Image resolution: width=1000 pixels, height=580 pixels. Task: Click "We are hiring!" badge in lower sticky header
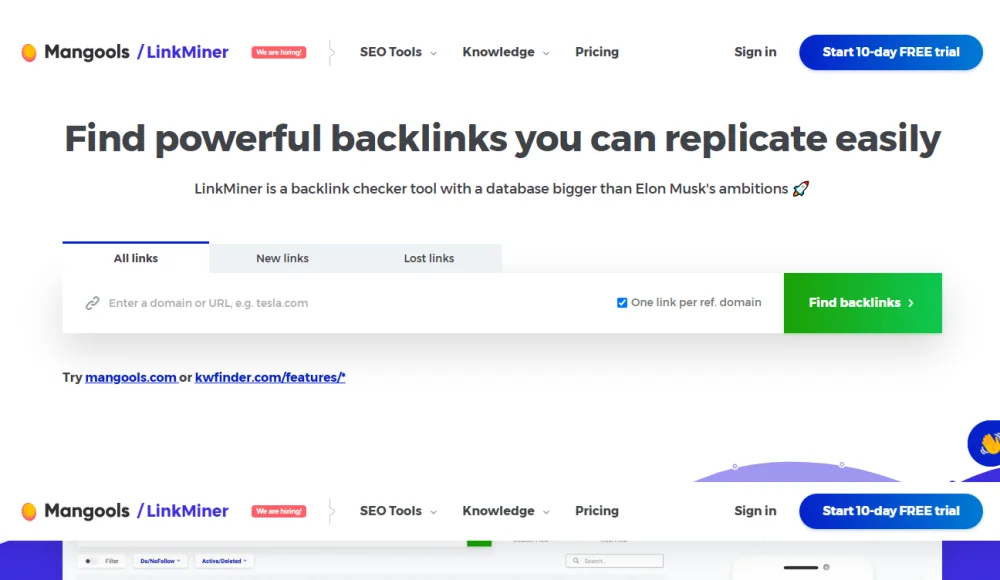pyautogui.click(x=279, y=511)
